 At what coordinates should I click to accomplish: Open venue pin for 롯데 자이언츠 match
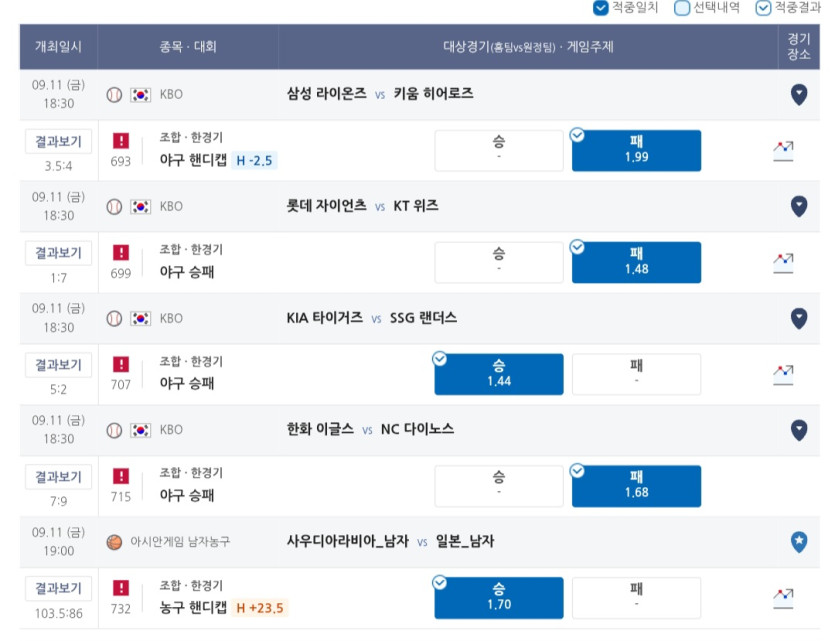(799, 206)
